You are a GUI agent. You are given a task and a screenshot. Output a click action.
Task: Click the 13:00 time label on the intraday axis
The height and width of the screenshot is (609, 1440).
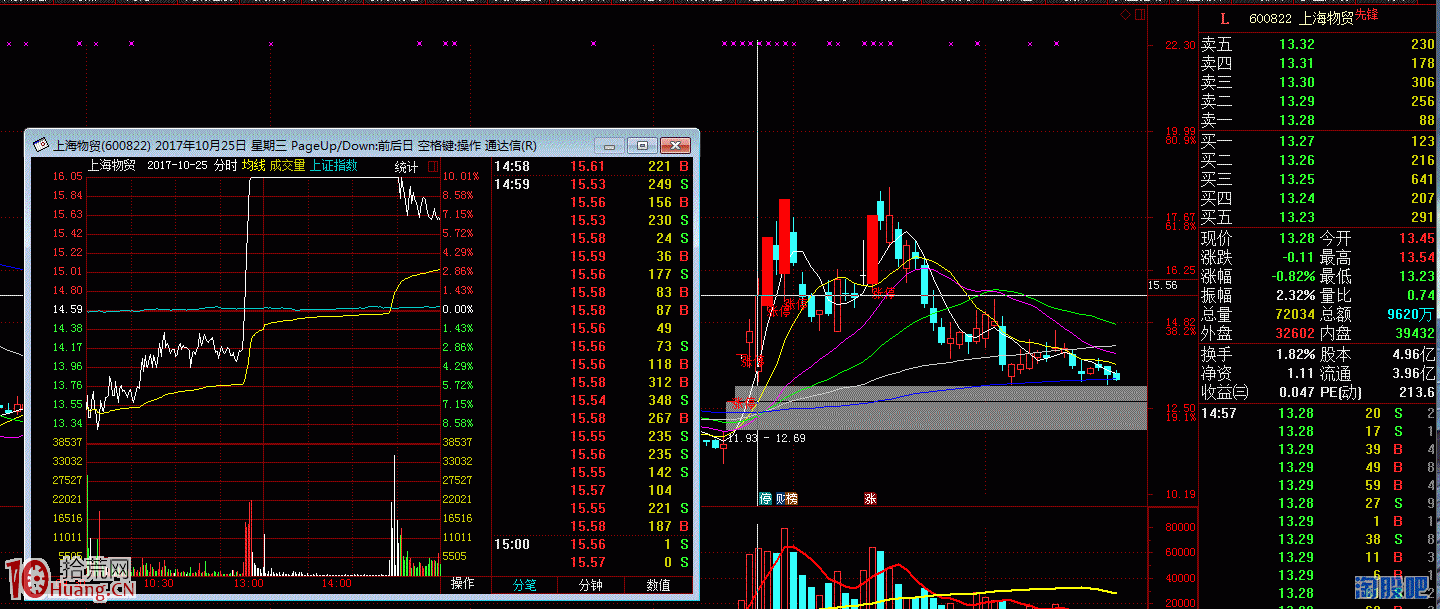pos(249,583)
